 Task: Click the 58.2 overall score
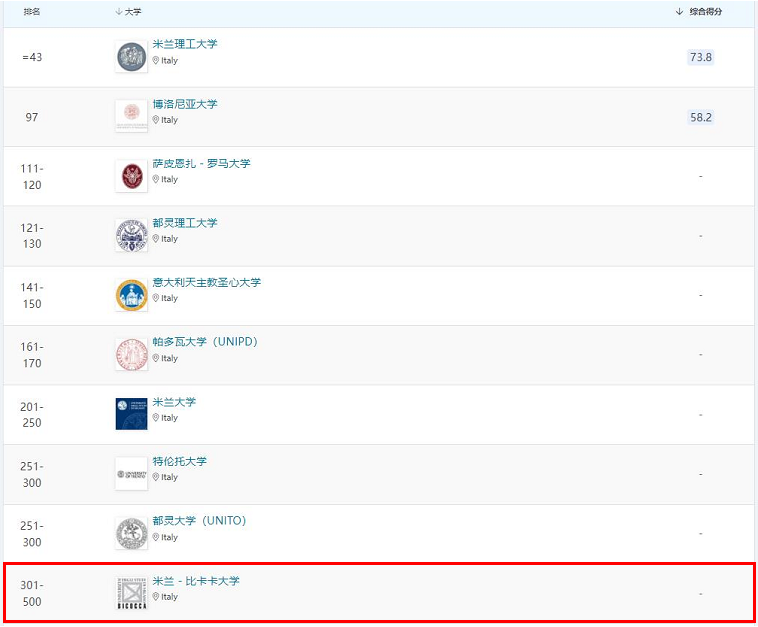[700, 117]
